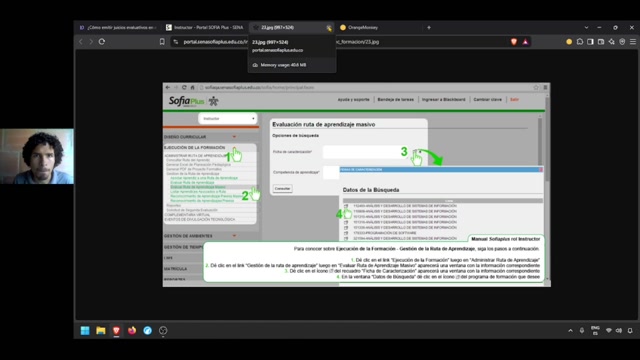
Task: Click the Ficha de caracterización field in image
Action: (366, 152)
